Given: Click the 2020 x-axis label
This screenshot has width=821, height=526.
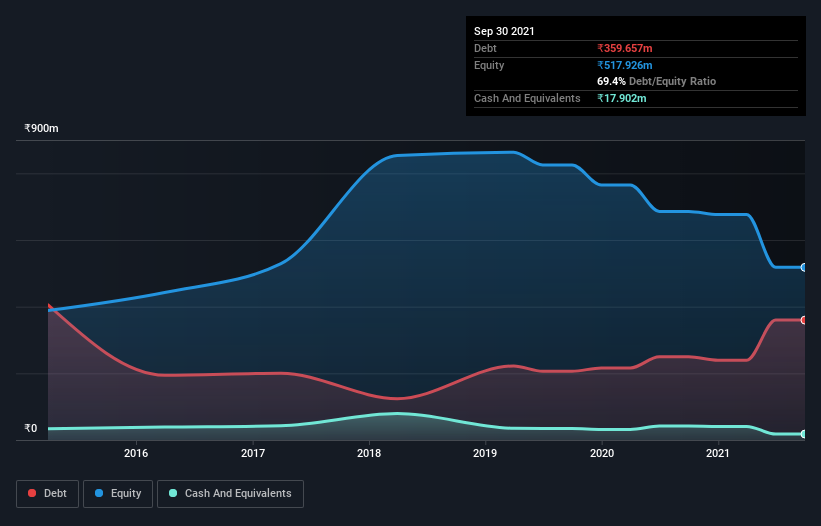Looking at the screenshot, I should (x=602, y=453).
